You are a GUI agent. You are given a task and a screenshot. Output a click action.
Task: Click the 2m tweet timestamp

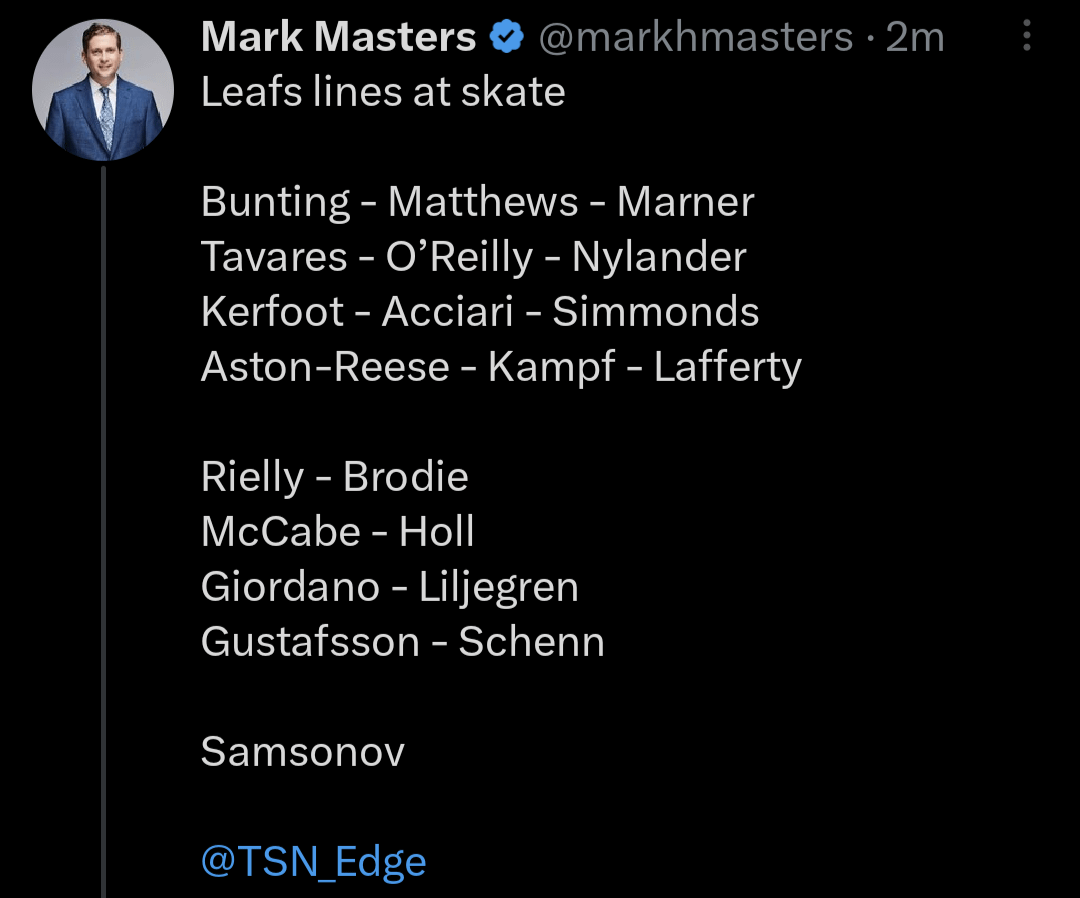[x=914, y=38]
